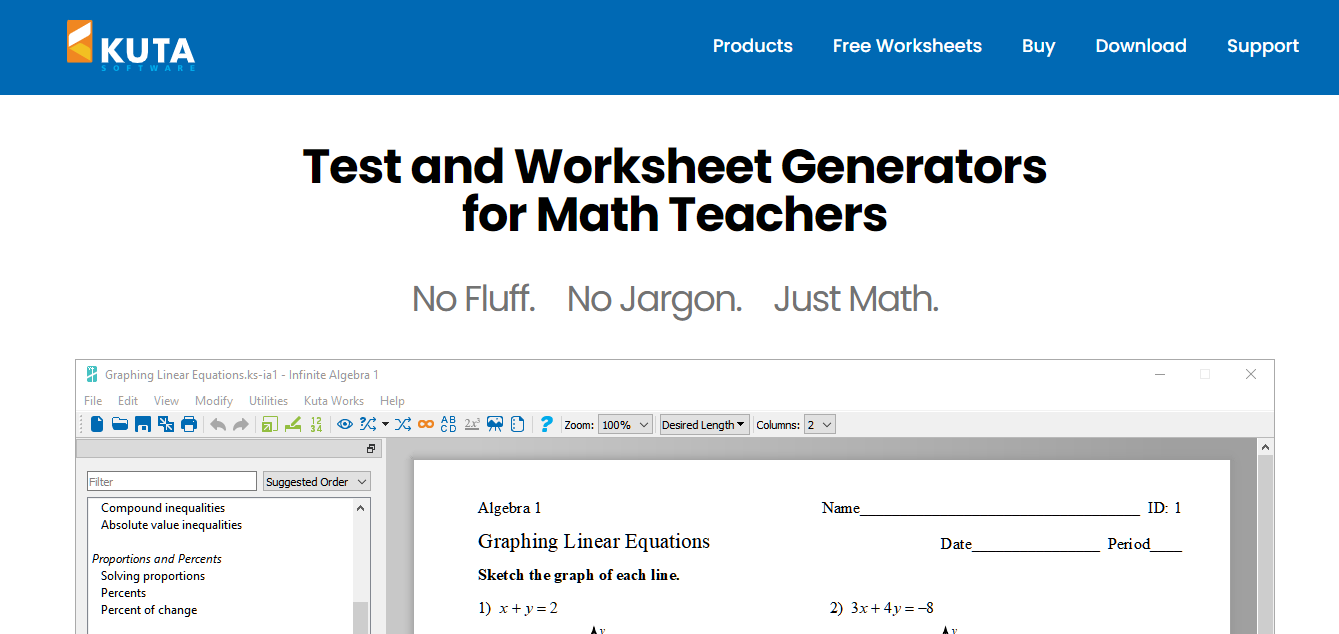Click the green resize-box toolbar icon
Image resolution: width=1339 pixels, height=634 pixels.
[270, 424]
